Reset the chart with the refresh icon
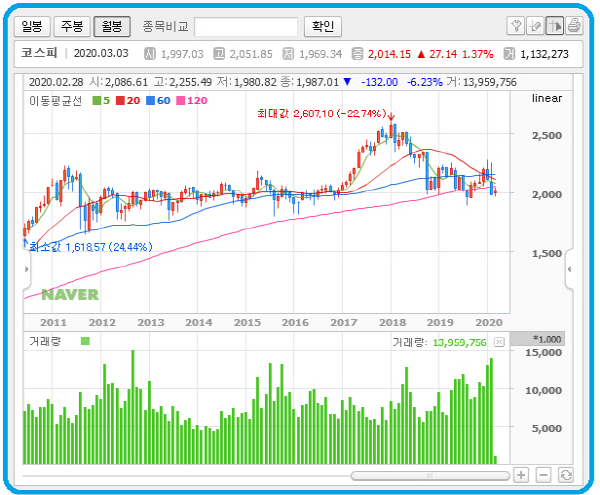 click(x=566, y=475)
